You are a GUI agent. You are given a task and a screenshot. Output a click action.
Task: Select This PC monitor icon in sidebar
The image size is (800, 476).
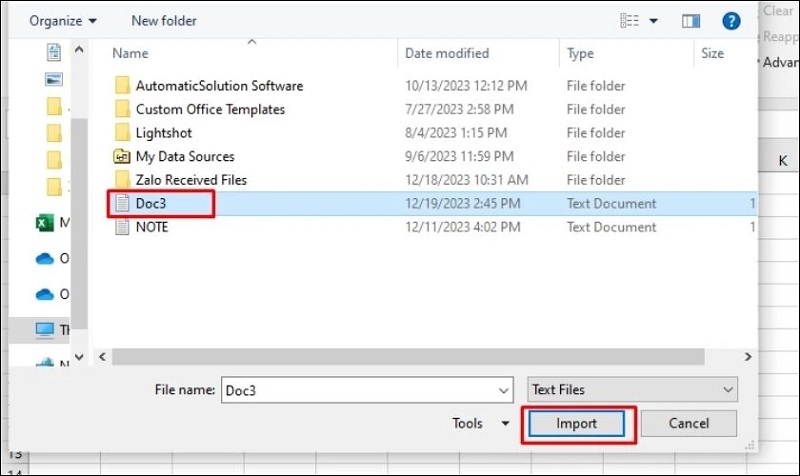click(x=45, y=329)
